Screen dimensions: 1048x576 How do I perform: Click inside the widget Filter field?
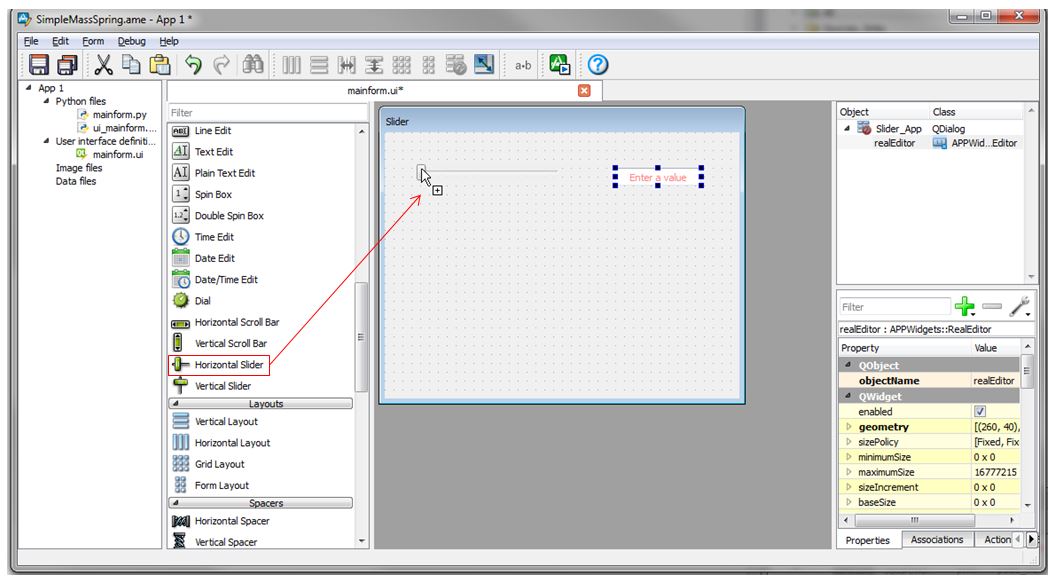coord(260,113)
